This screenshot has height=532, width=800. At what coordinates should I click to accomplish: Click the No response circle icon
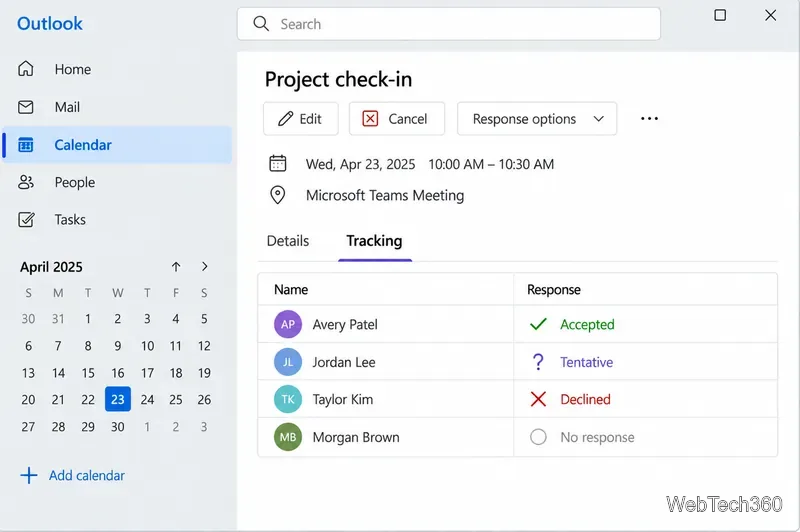(538, 437)
